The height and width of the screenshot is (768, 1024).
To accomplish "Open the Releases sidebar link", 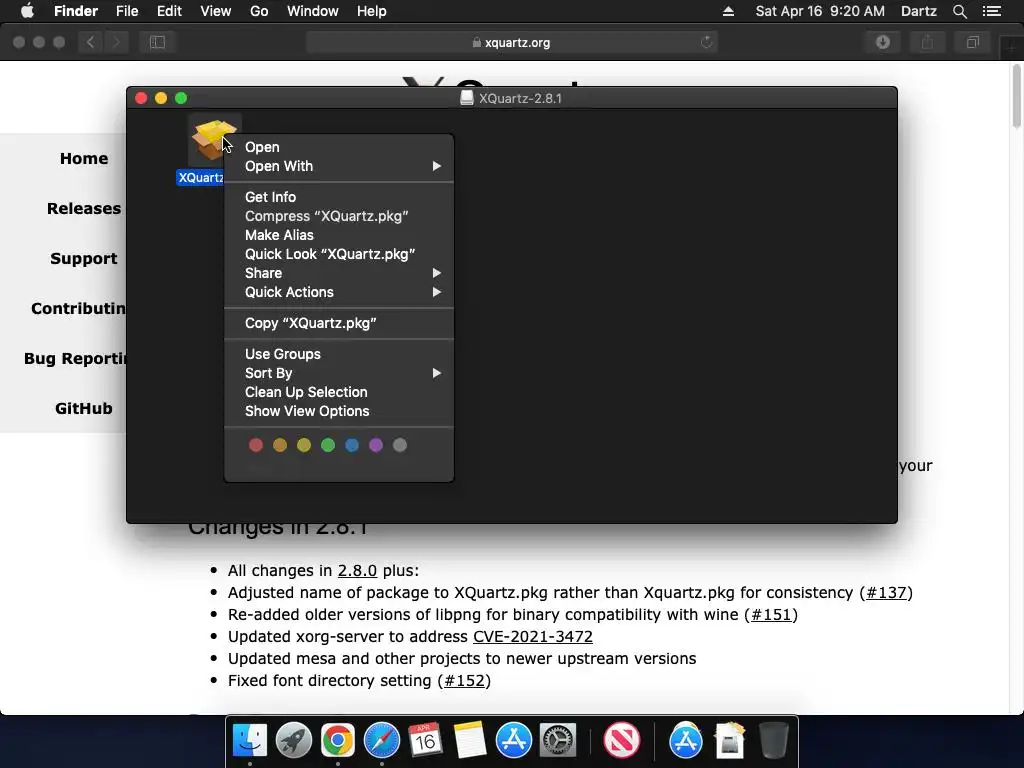I will [x=84, y=208].
